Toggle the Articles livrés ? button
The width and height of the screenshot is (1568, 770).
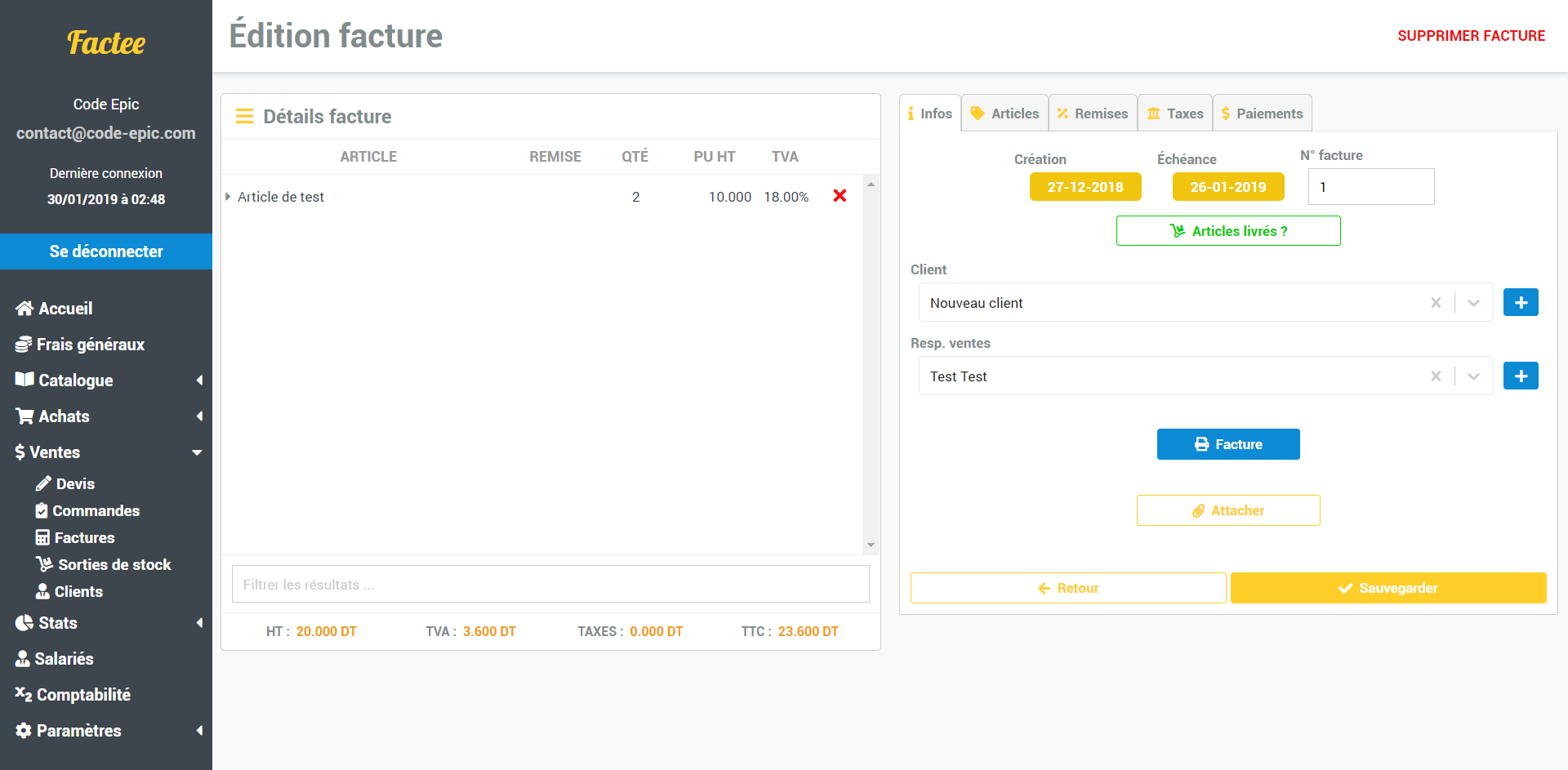click(1227, 231)
